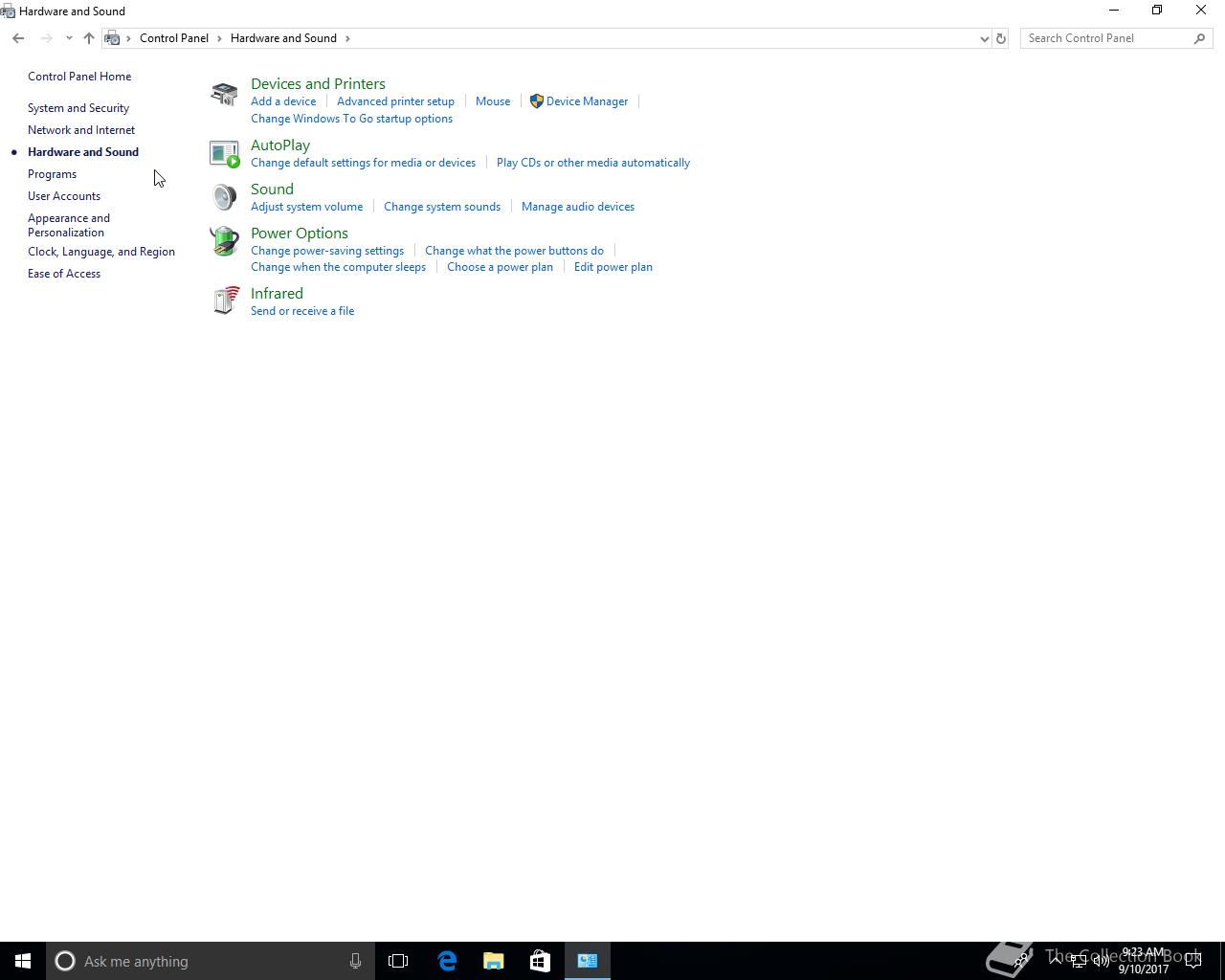Open Programs category

[x=52, y=174]
